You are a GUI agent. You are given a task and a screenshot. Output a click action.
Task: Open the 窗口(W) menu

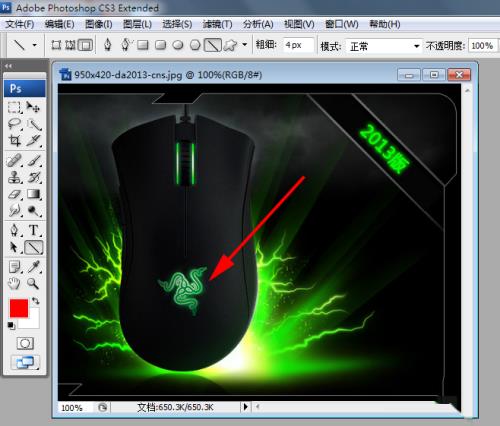[x=342, y=24]
